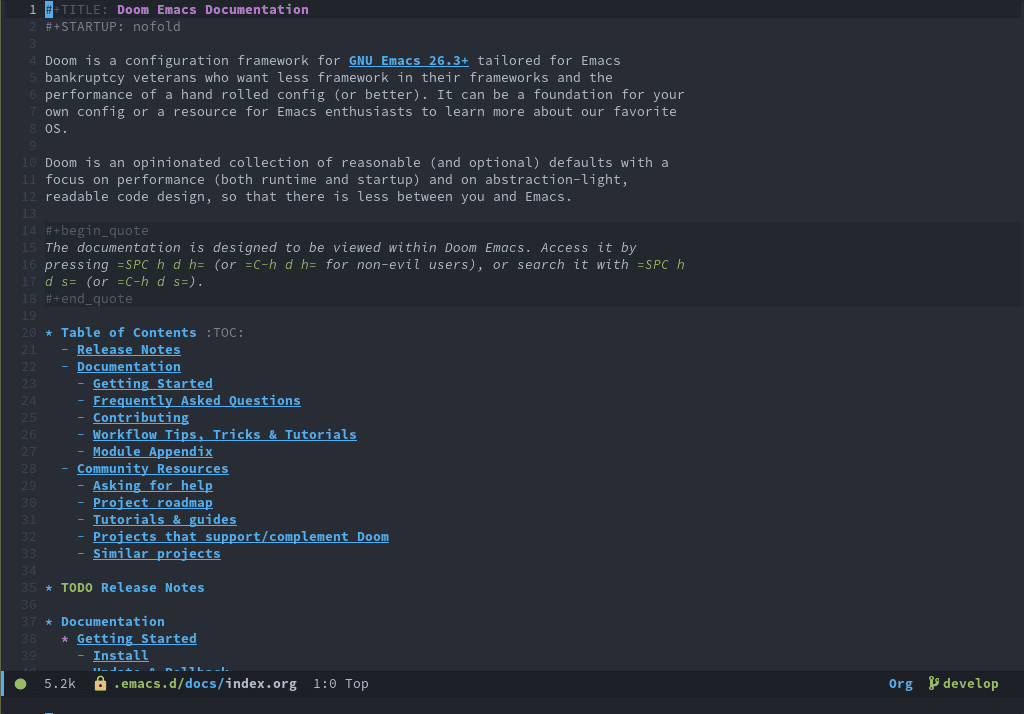Open the GNU Emacs 26.3+ link
Screen dimensions: 1024x714
[x=408, y=61]
